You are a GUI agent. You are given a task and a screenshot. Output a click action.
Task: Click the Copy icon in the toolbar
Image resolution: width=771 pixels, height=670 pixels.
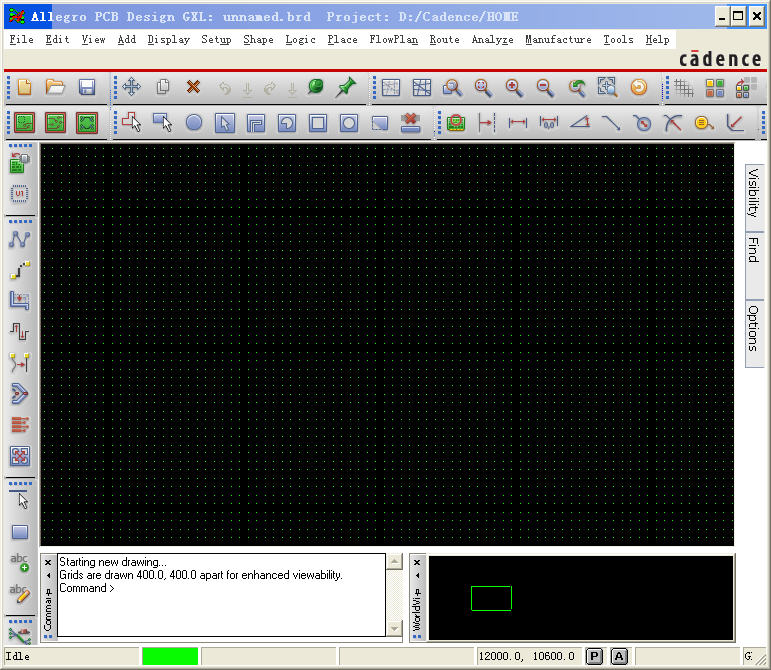pyautogui.click(x=163, y=87)
